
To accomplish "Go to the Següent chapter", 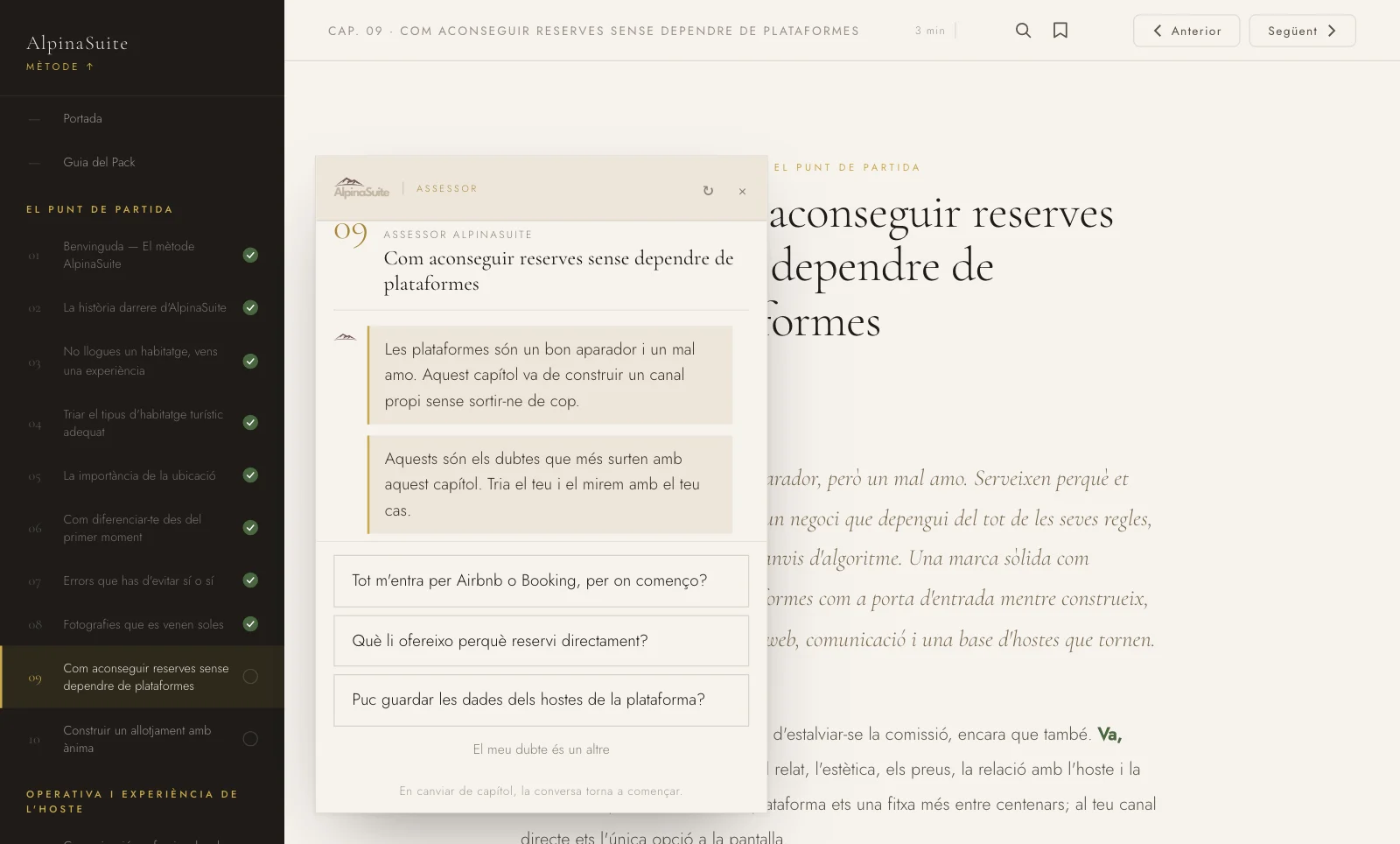I will tap(1302, 31).
